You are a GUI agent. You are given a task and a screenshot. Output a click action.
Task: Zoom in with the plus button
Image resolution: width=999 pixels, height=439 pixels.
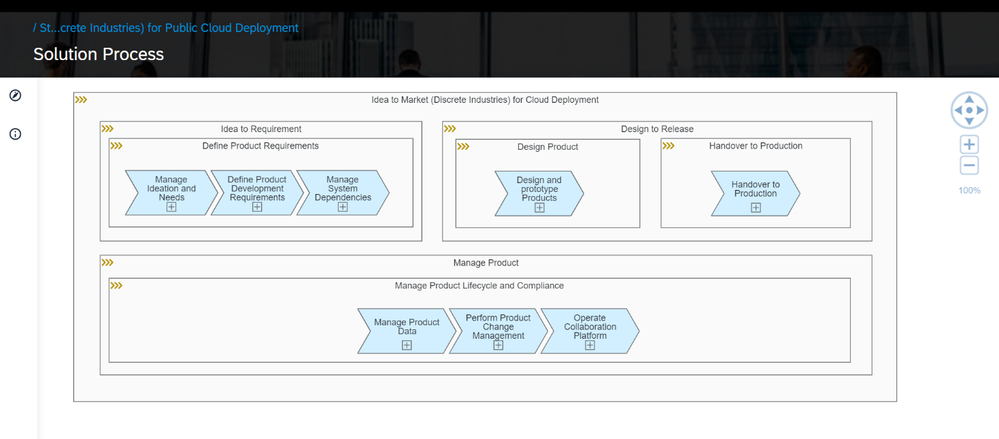click(x=969, y=145)
